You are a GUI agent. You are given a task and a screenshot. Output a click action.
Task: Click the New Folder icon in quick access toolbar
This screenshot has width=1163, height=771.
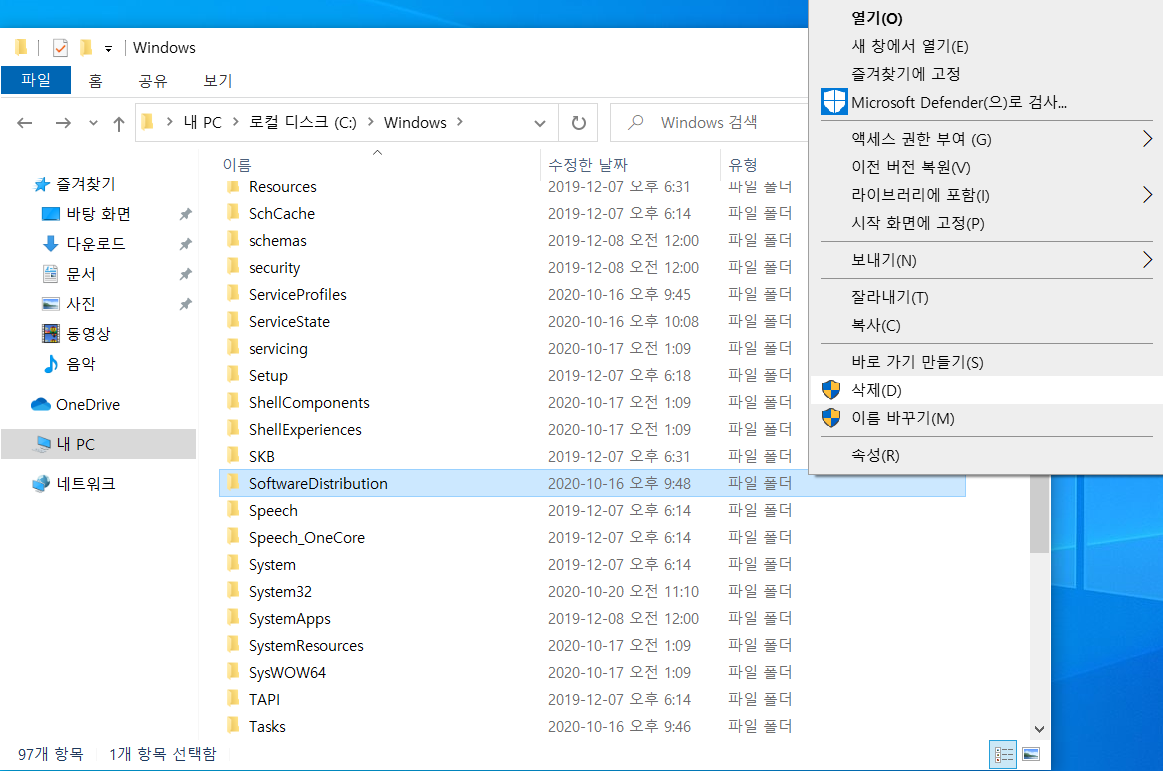click(x=86, y=47)
